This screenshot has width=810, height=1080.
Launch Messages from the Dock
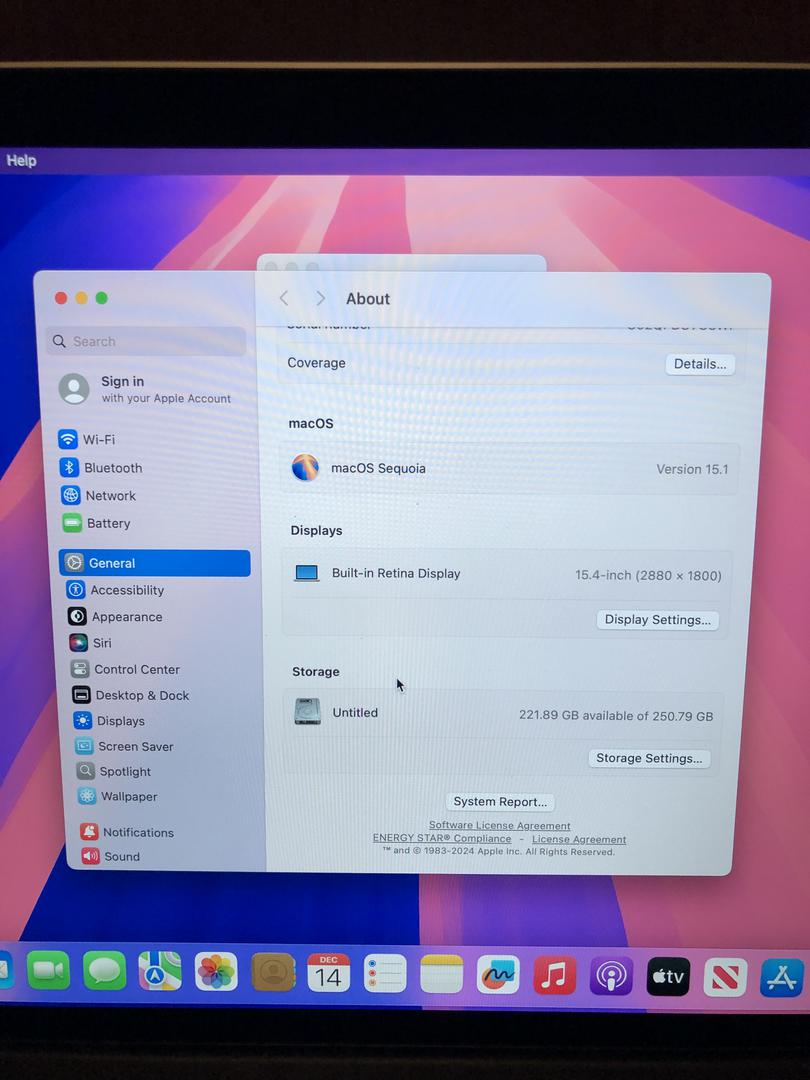tap(104, 971)
